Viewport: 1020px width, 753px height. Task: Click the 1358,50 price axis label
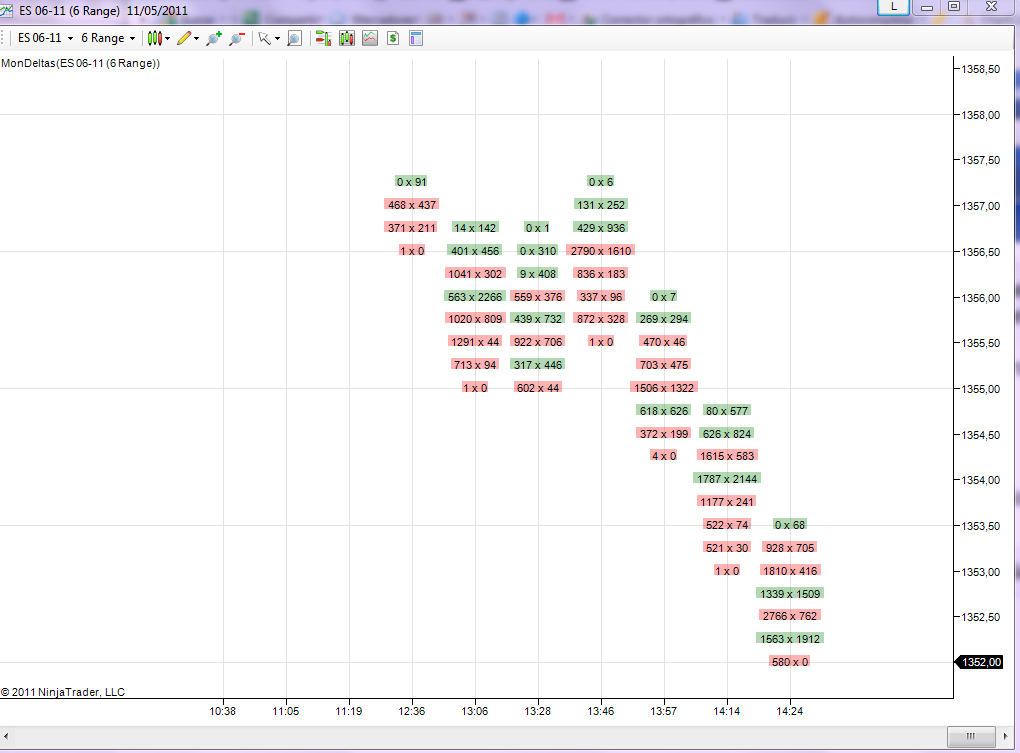[981, 69]
